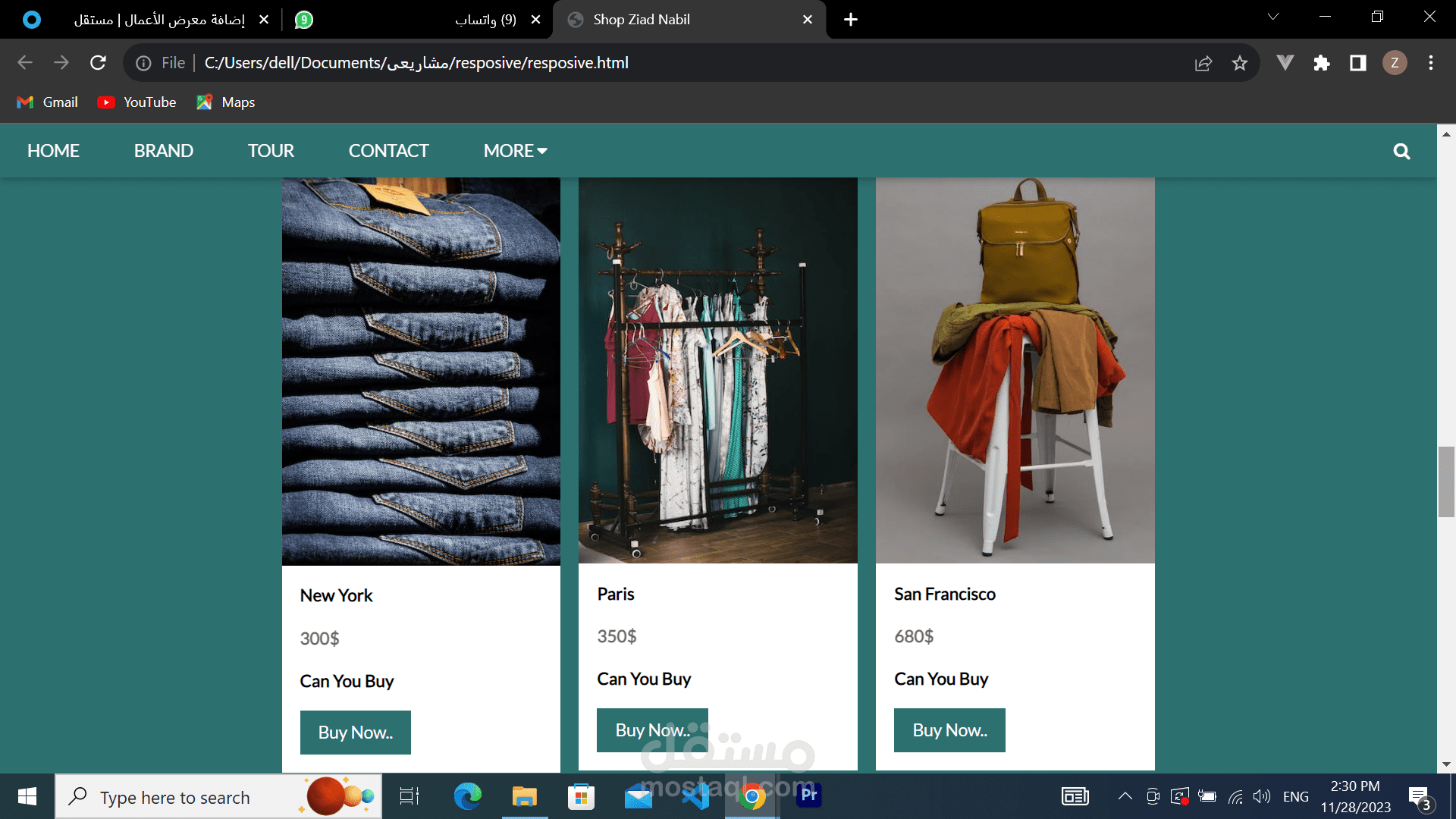Open CONTACT in the navbar

(389, 151)
